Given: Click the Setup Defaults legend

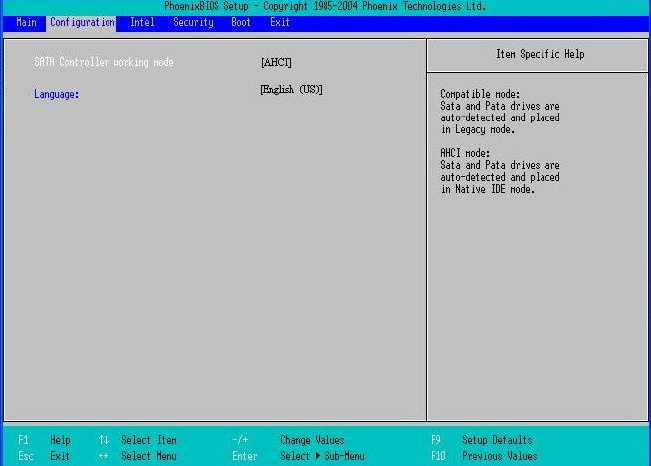Looking at the screenshot, I should [497, 440].
